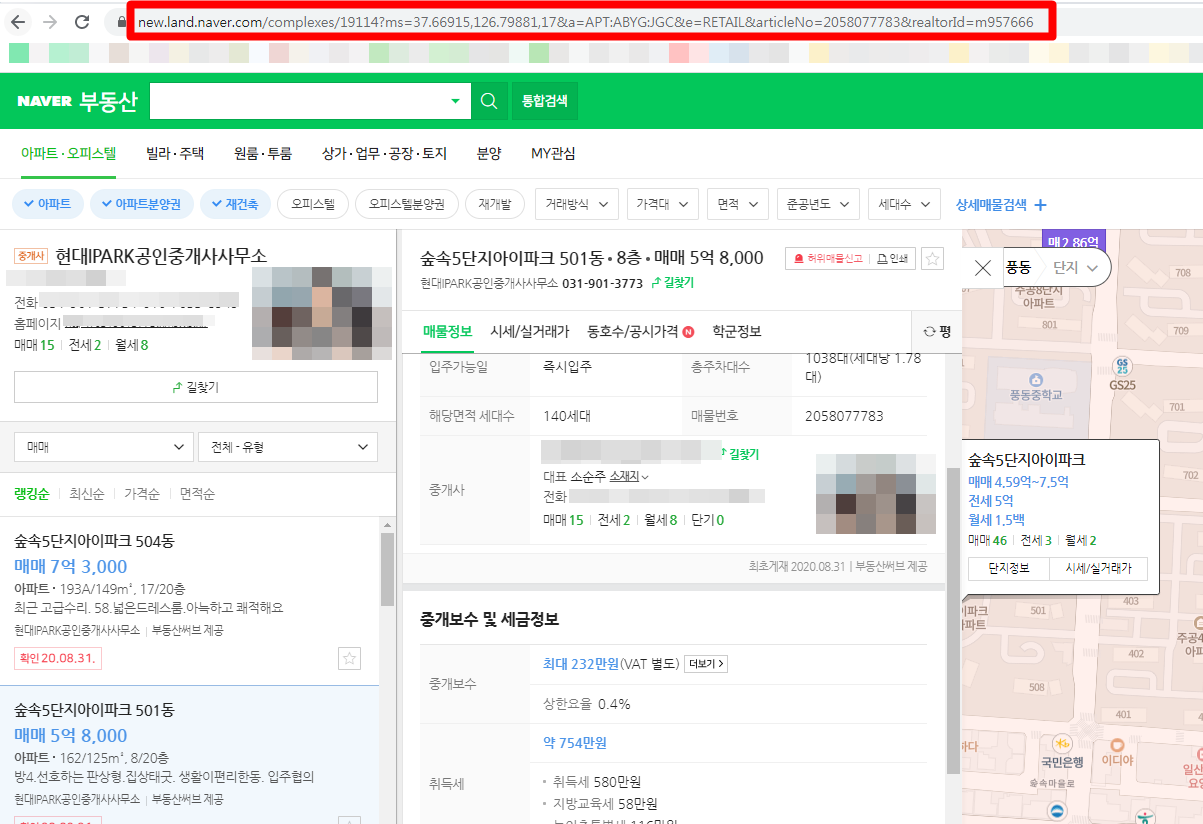Click the 국민은행 marker on map

(1062, 750)
